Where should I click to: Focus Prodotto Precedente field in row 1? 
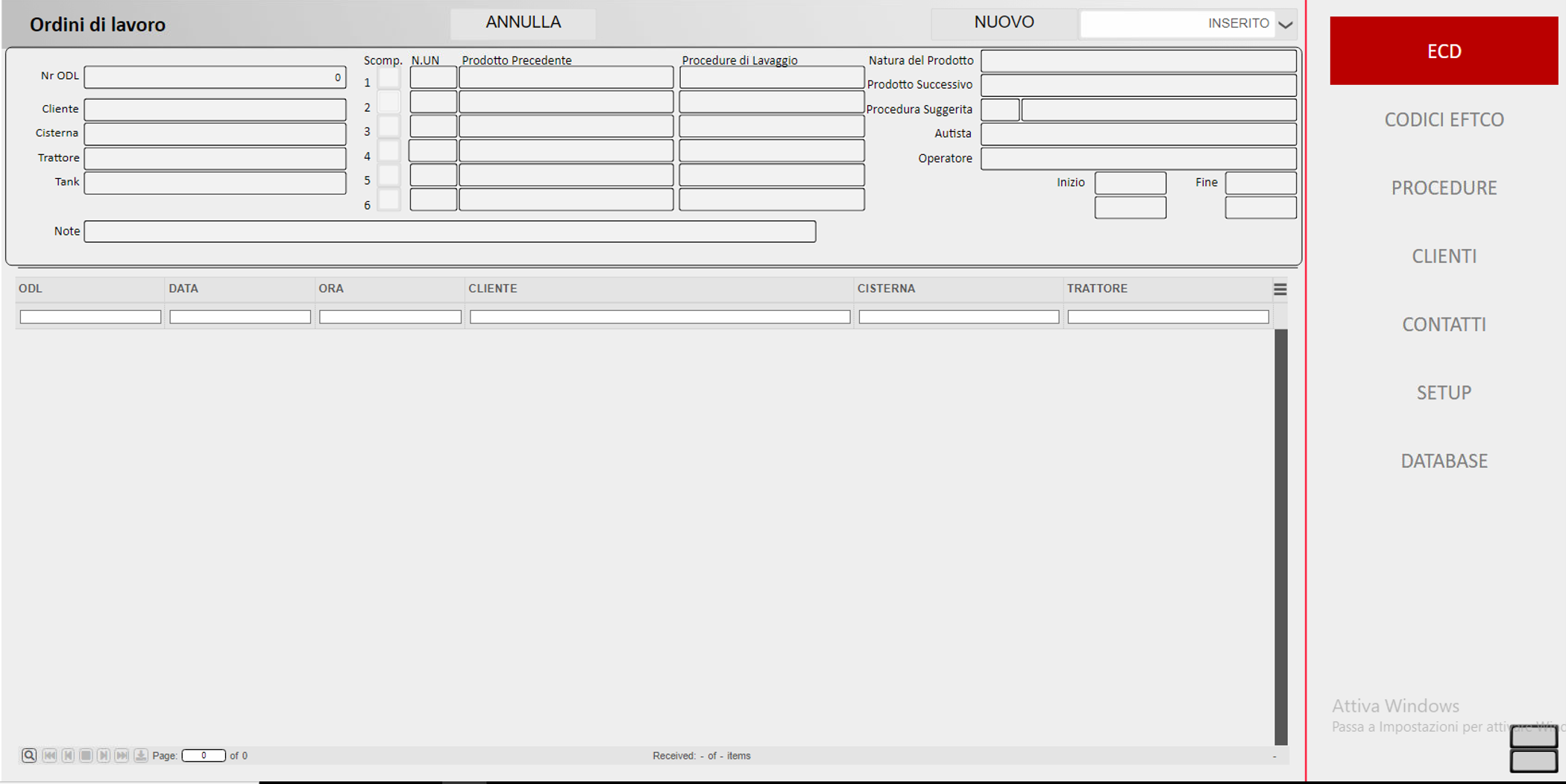coord(566,78)
